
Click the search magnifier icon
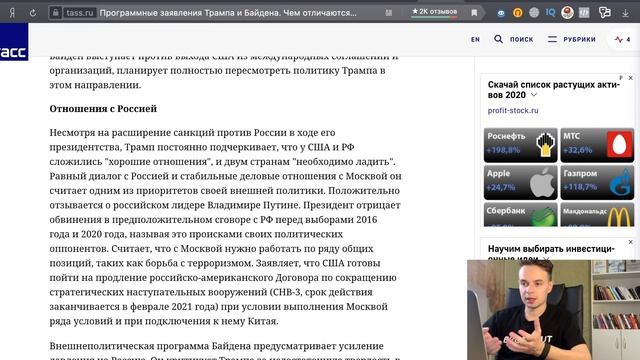point(498,39)
